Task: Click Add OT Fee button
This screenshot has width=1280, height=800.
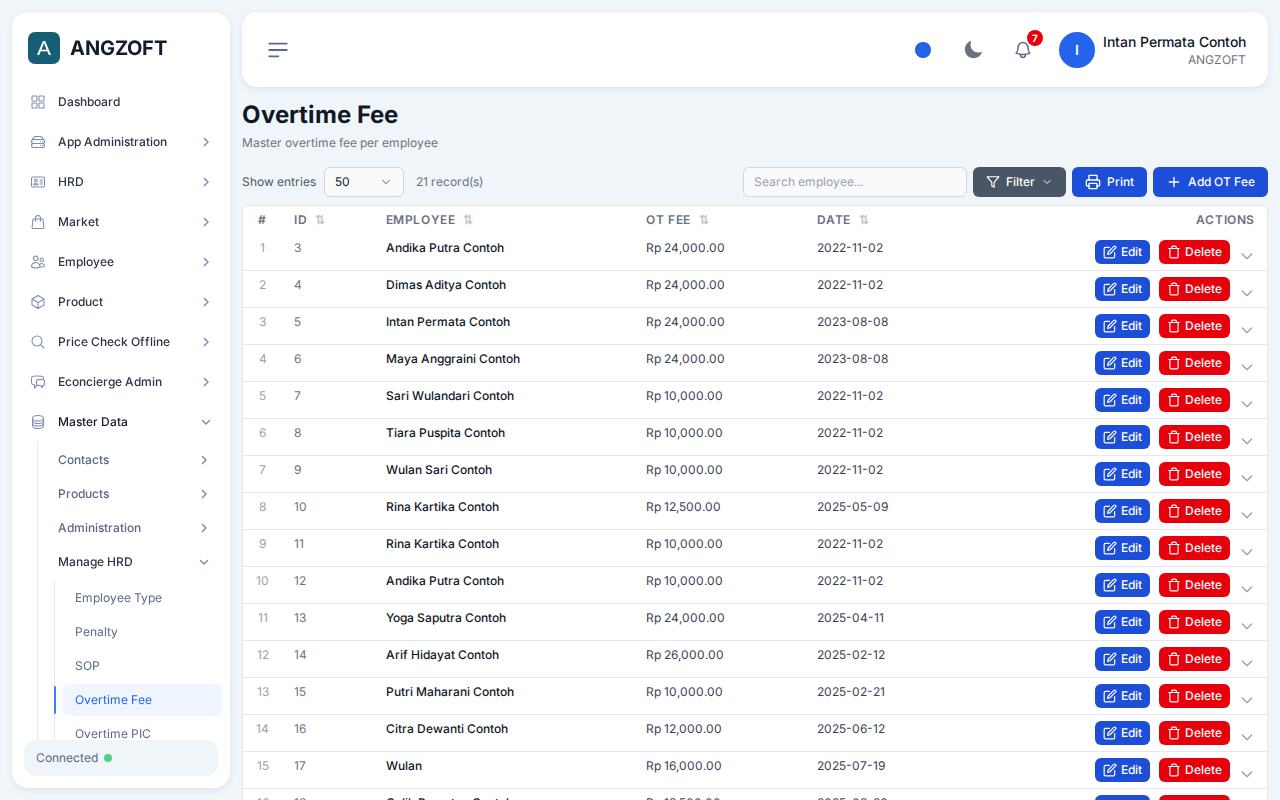Action: coord(1210,182)
